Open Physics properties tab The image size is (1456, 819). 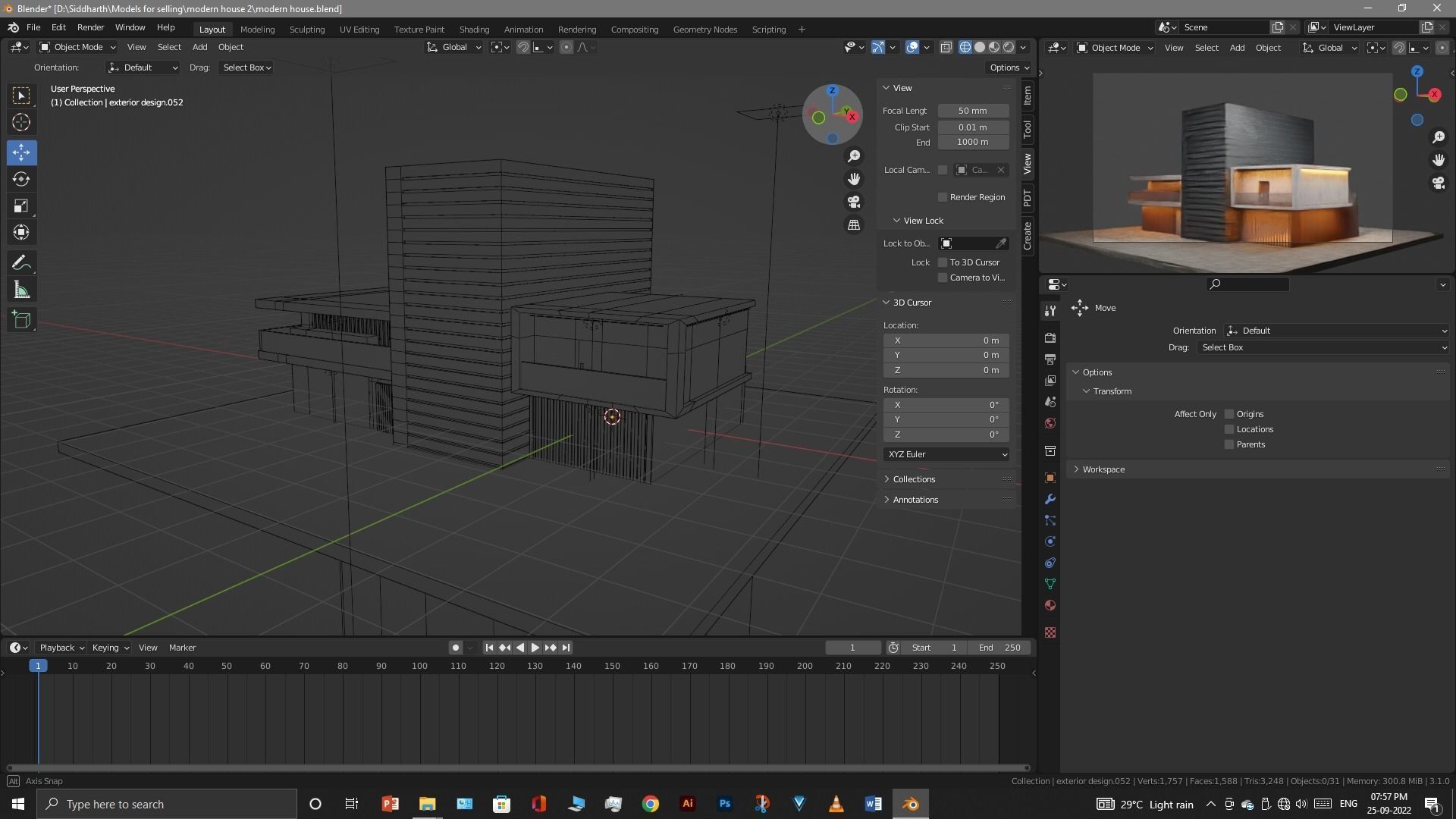[1050, 541]
